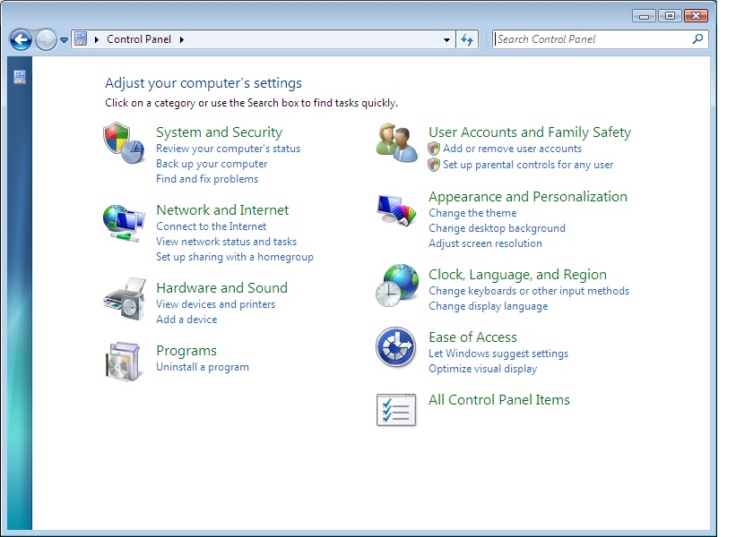Expand arrow after Control Panel breadcrumb
The image size is (753, 537).
[182, 39]
